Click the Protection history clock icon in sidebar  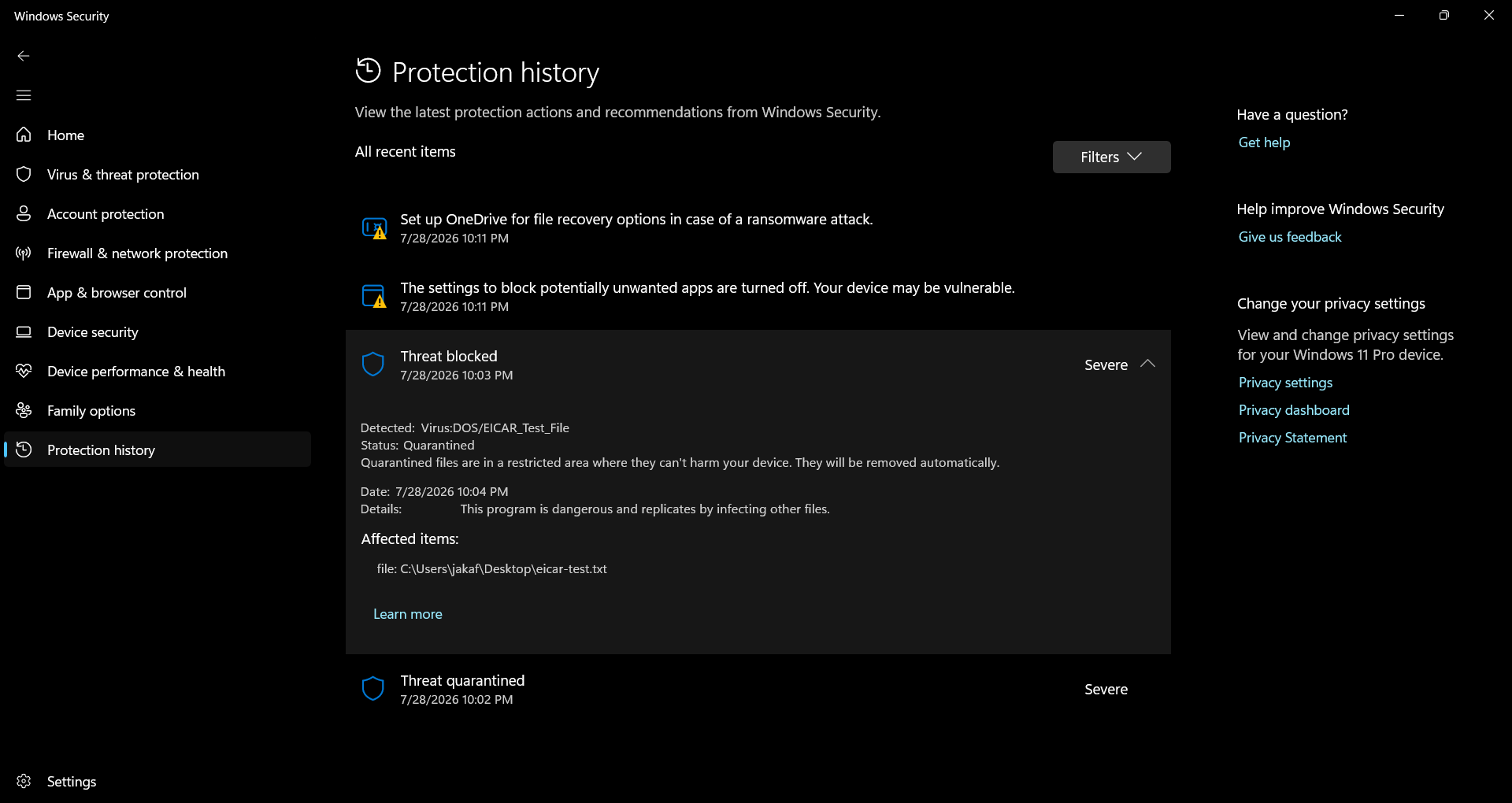(24, 450)
